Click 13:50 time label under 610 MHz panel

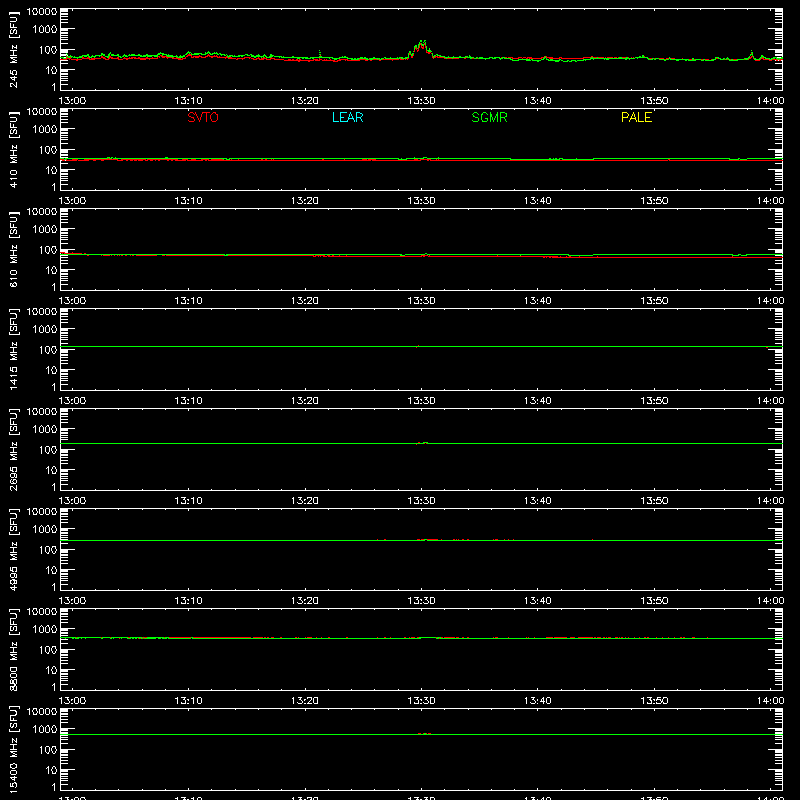pos(654,301)
